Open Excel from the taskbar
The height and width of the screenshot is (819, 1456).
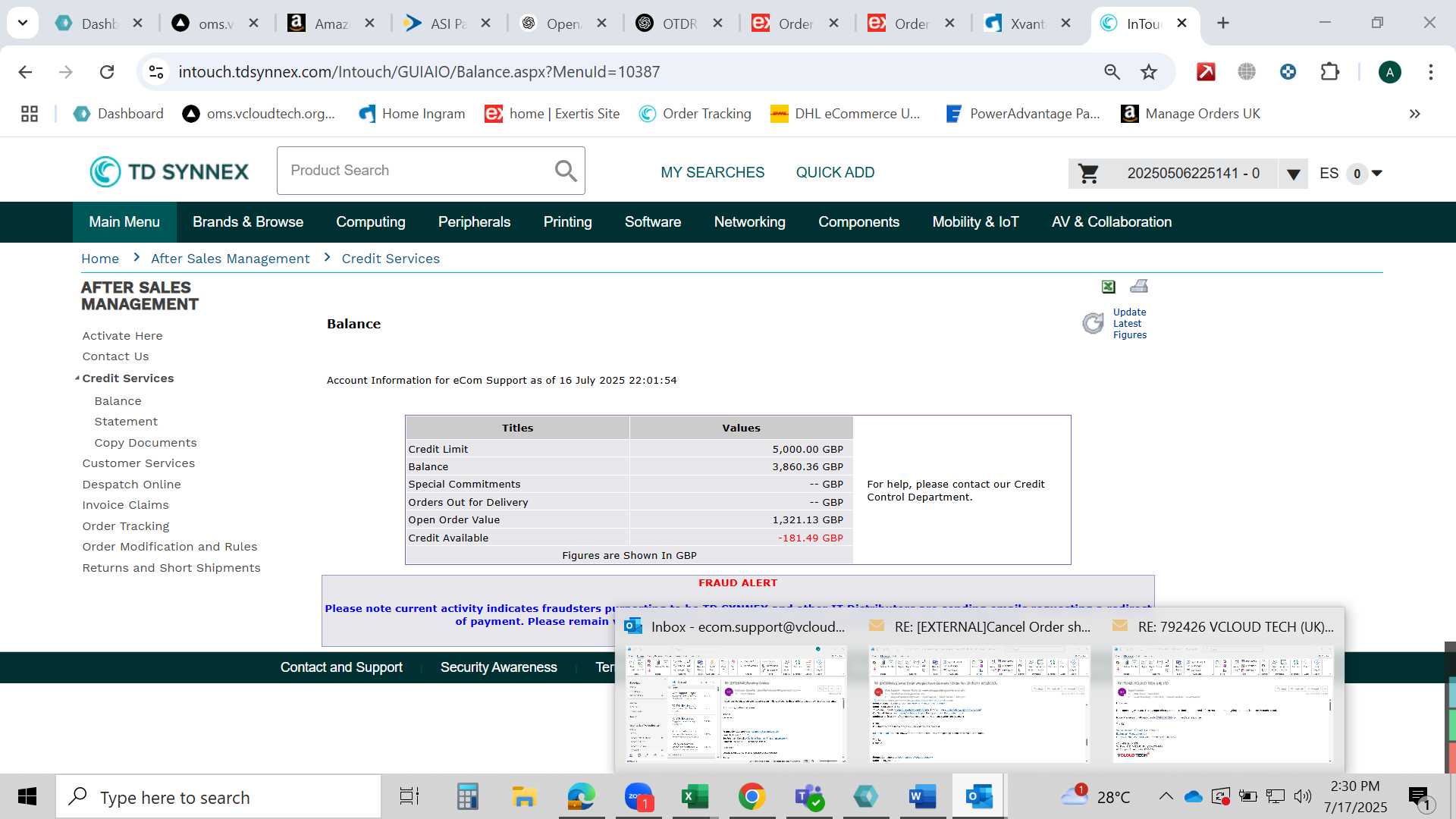click(x=695, y=796)
